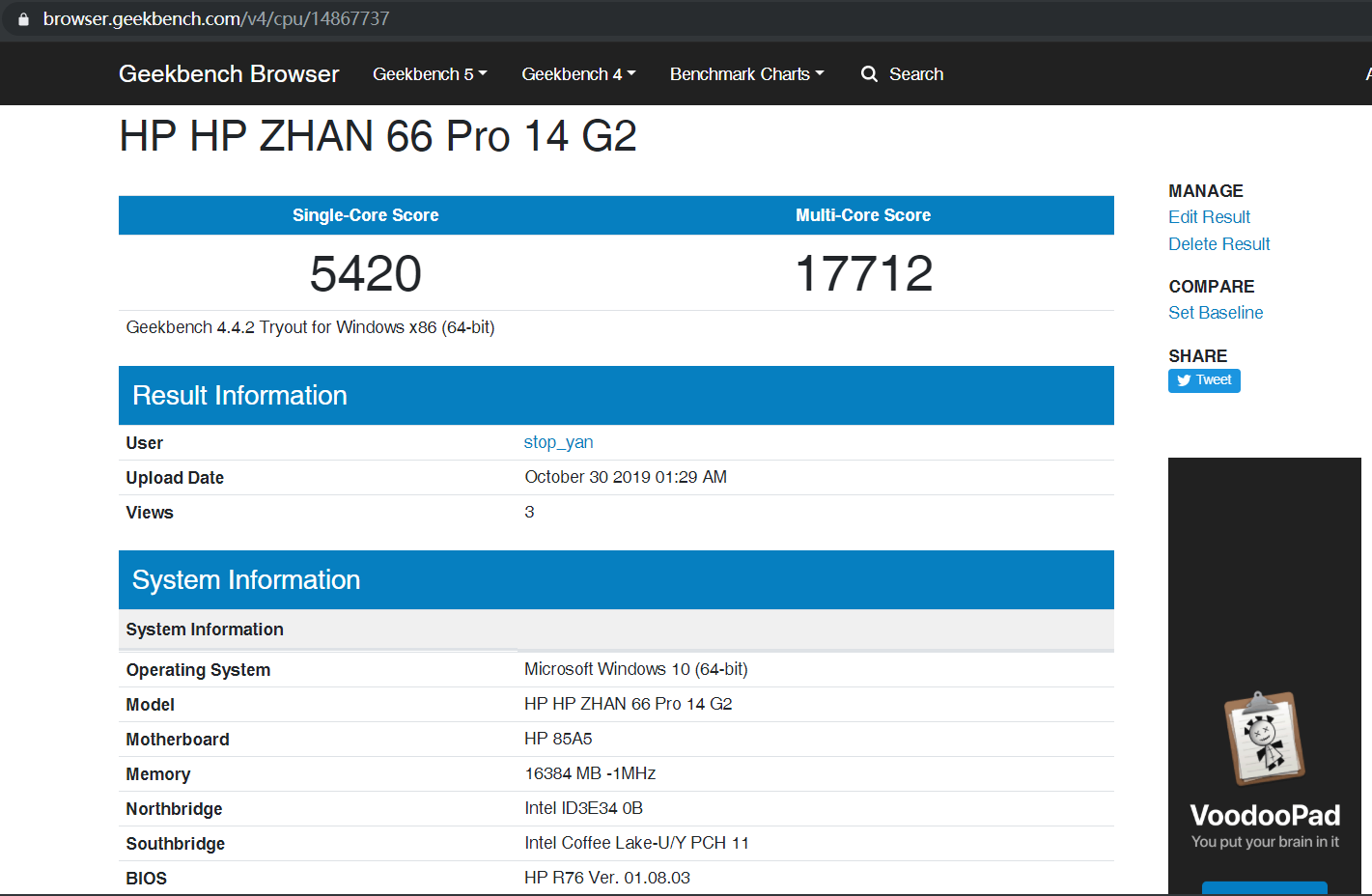1372x896 pixels.
Task: Click the blue System Information section header
Action: [616, 579]
